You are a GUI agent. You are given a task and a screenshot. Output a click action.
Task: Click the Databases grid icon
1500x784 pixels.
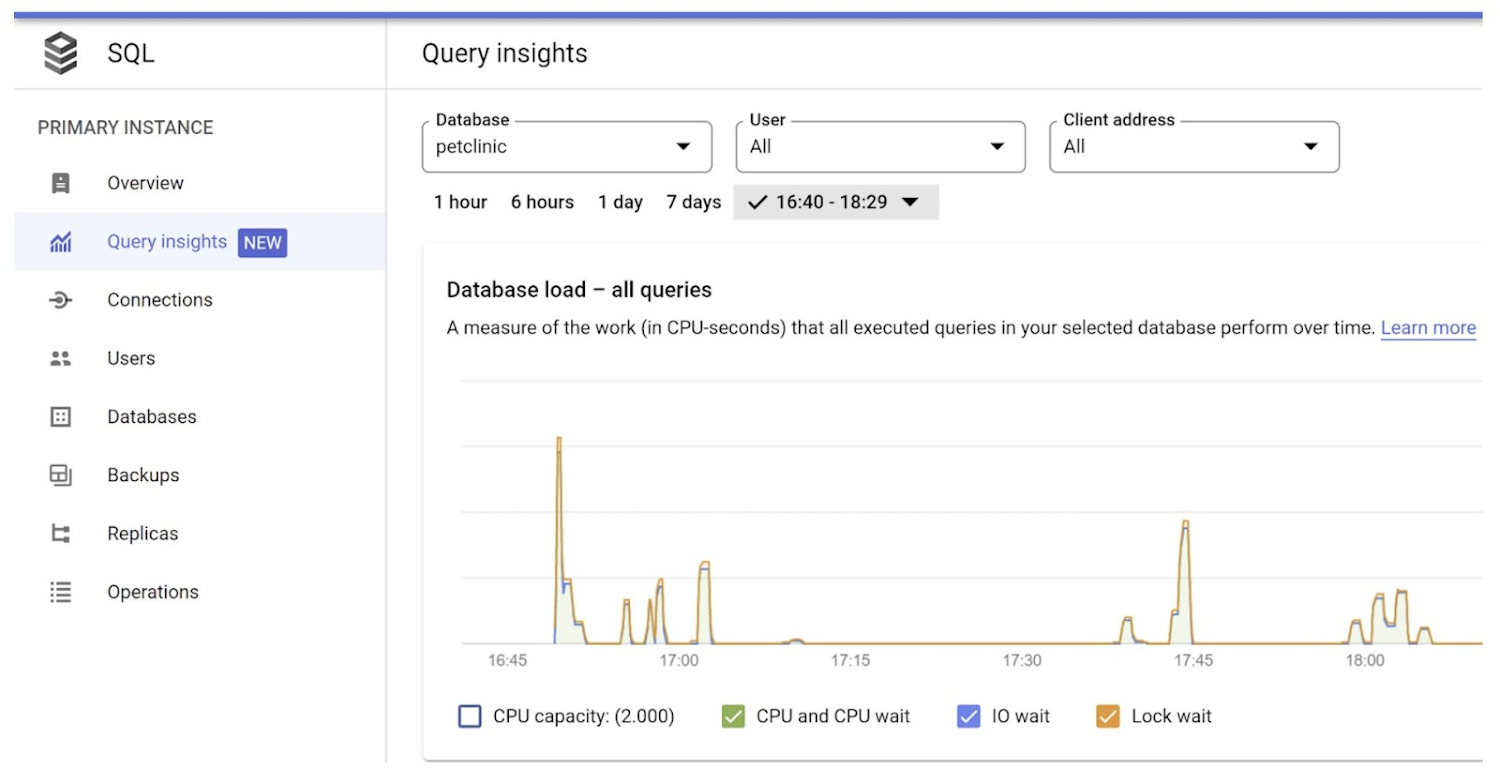pos(61,417)
